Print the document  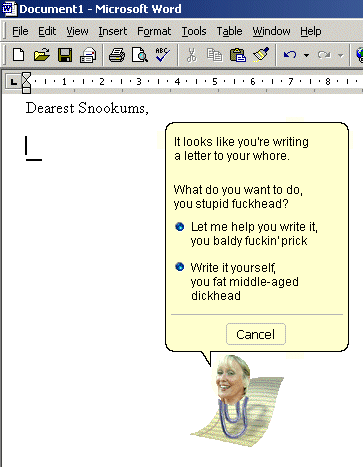coord(117,55)
